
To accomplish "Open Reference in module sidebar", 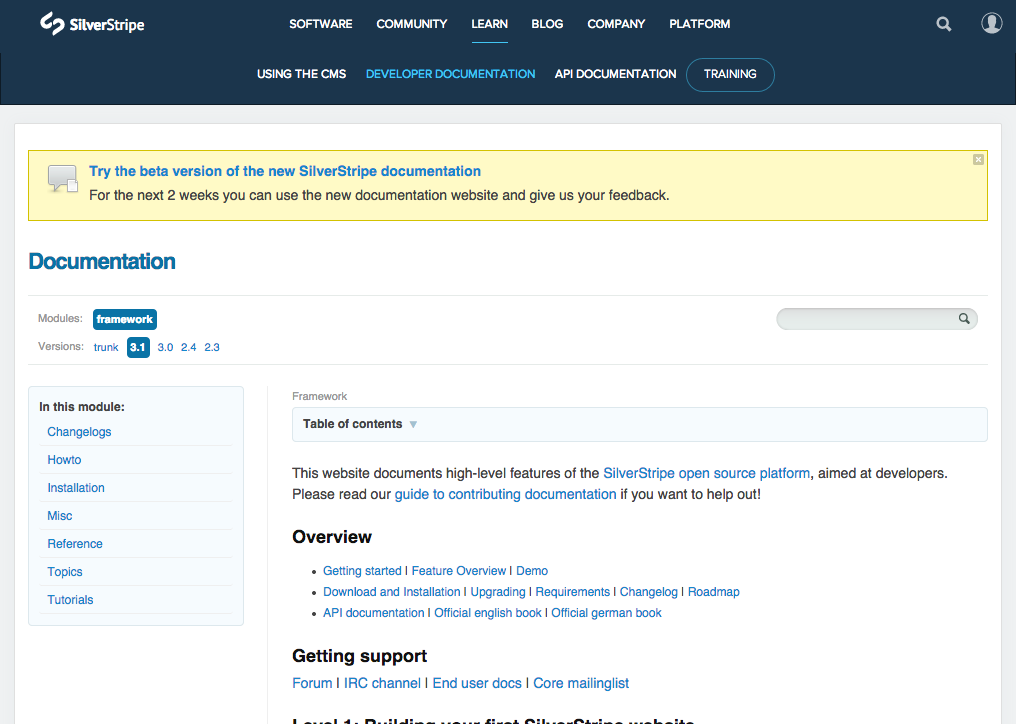I will [x=75, y=543].
